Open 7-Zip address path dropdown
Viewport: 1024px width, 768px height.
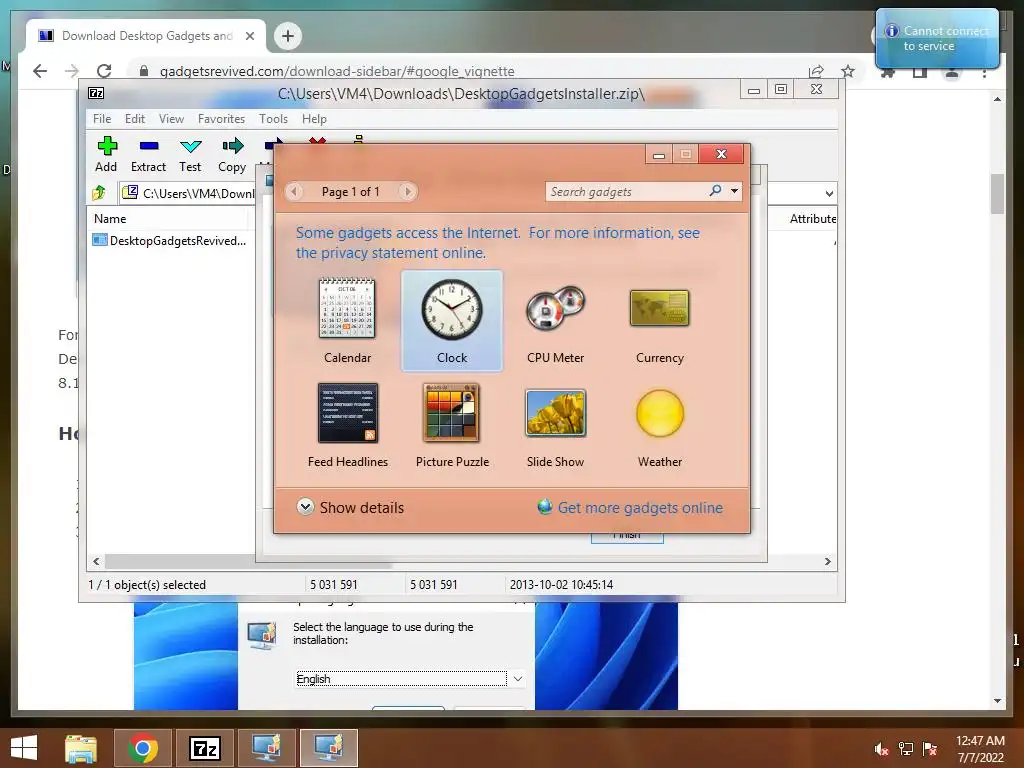[829, 193]
